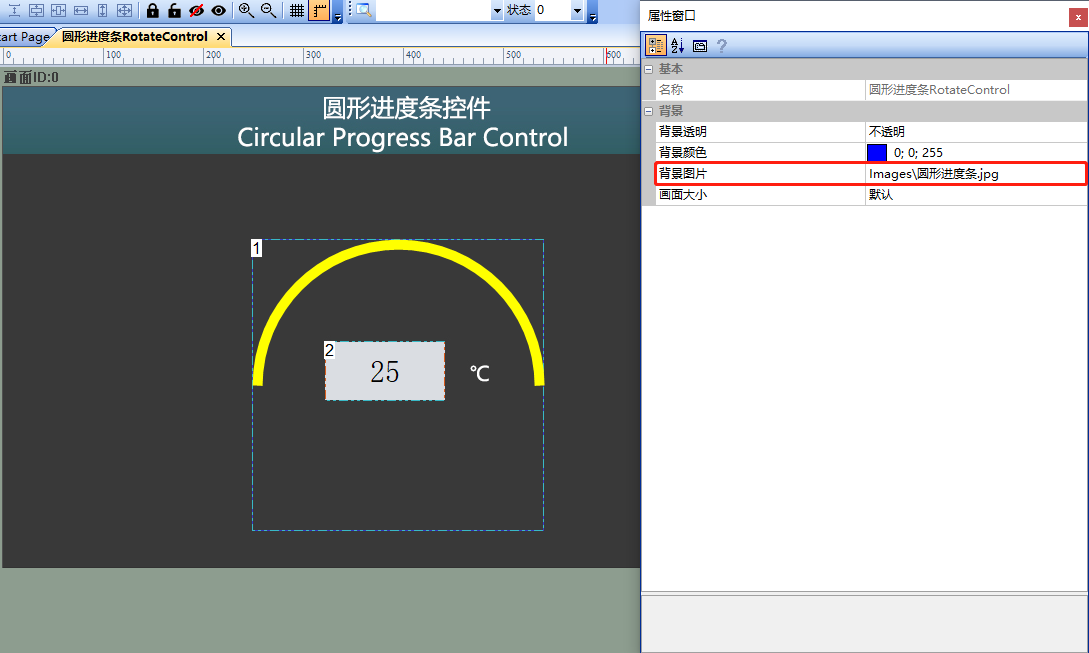Close the 属性窗口 panel
Image resolution: width=1089 pixels, height=653 pixels.
[1078, 17]
